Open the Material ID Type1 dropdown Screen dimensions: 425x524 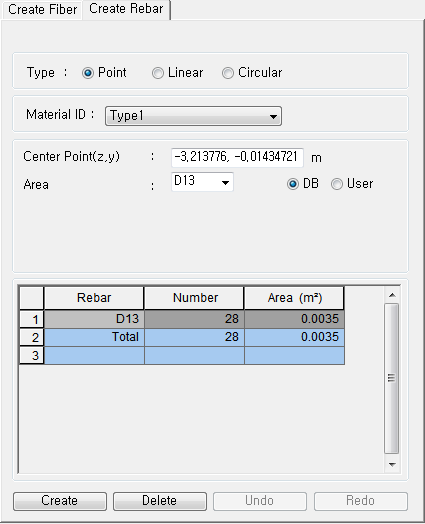[193, 116]
